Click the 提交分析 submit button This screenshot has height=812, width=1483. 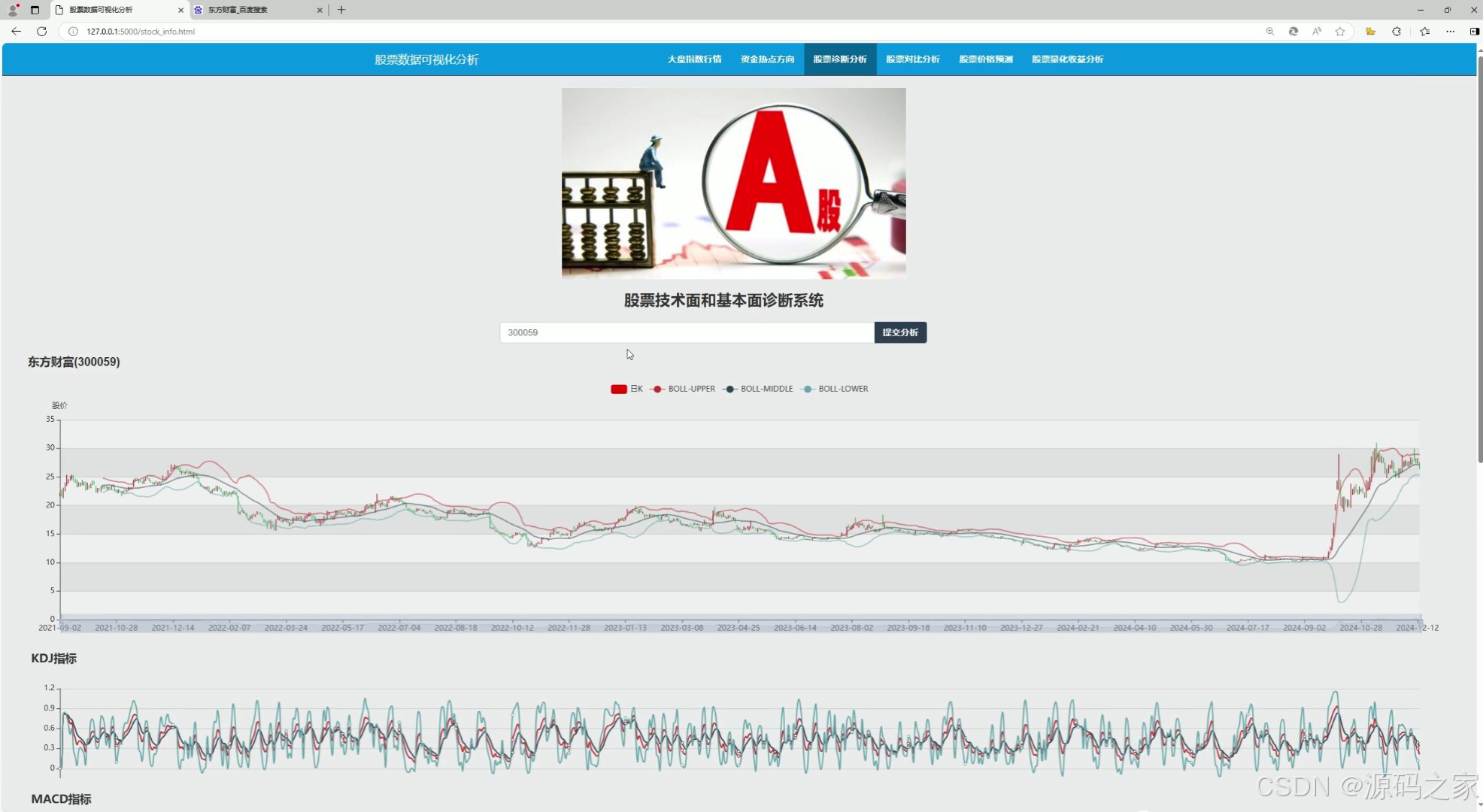[x=900, y=332]
